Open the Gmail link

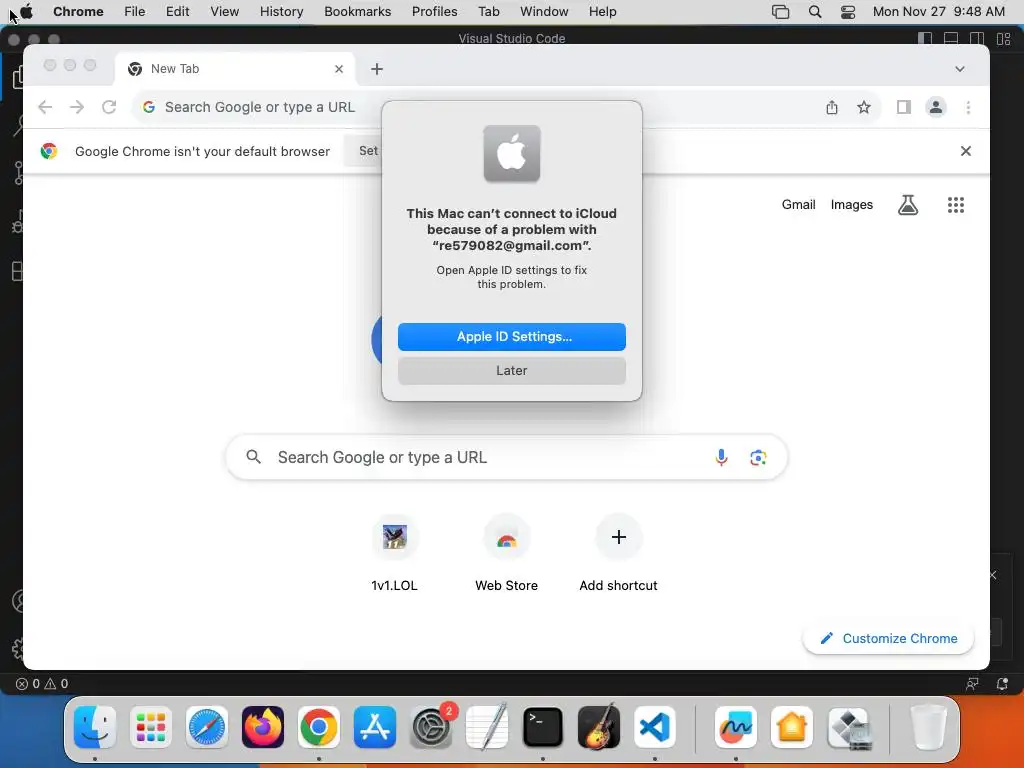798,204
